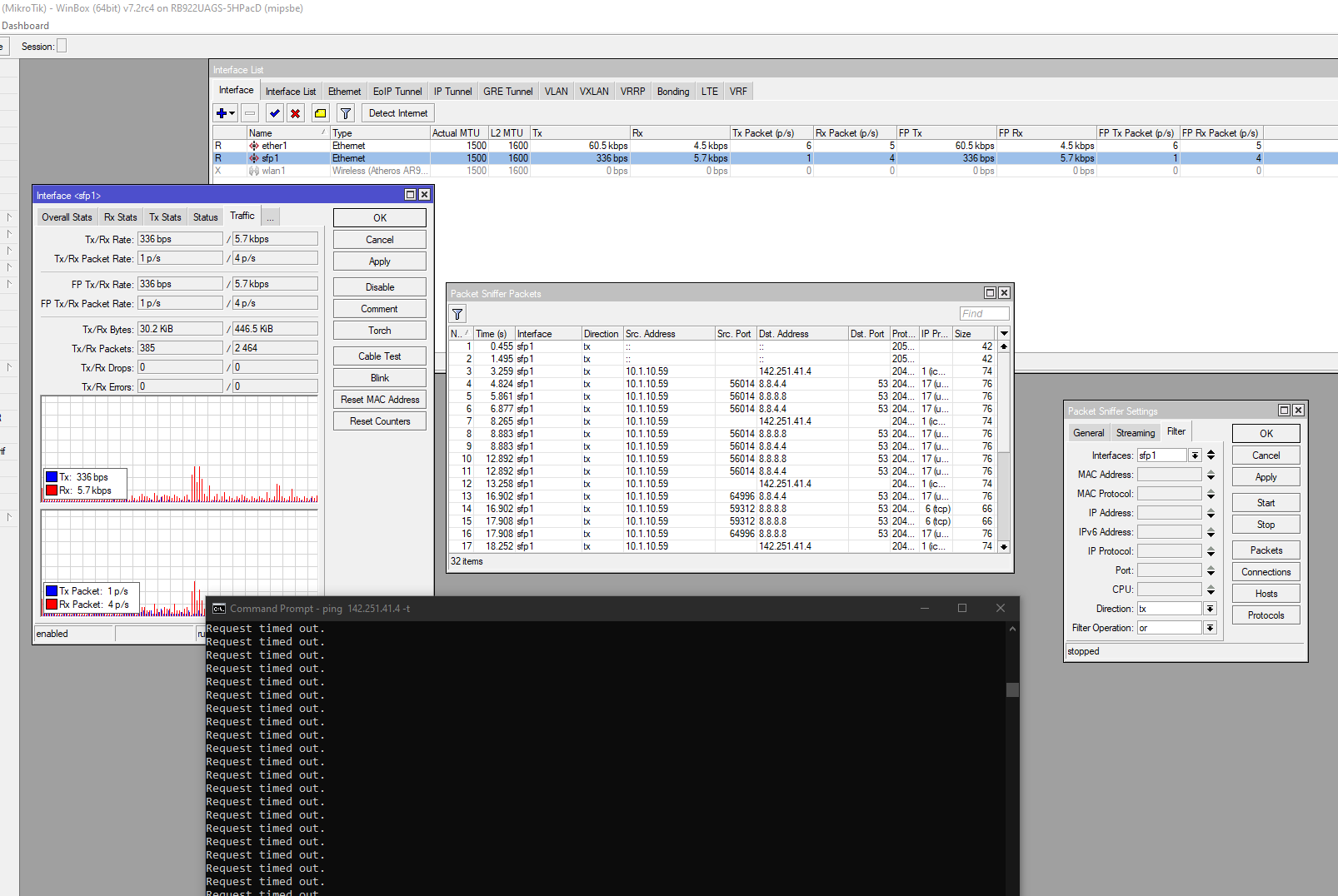The width and height of the screenshot is (1338, 896).
Task: Click the Command Prompt vertical scrollbar thumb
Action: point(1012,689)
